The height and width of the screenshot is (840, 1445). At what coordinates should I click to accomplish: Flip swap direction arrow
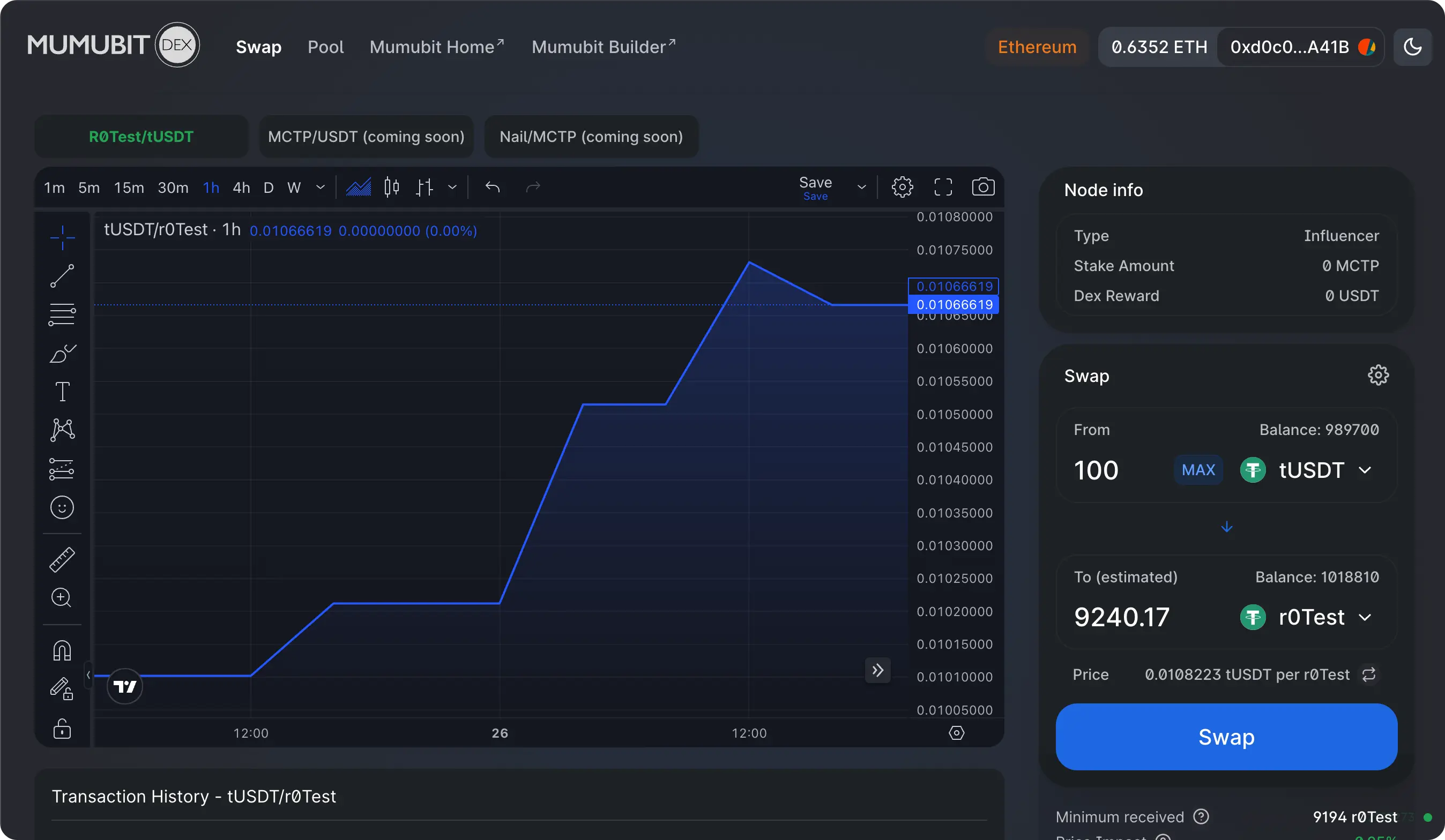[x=1226, y=527]
